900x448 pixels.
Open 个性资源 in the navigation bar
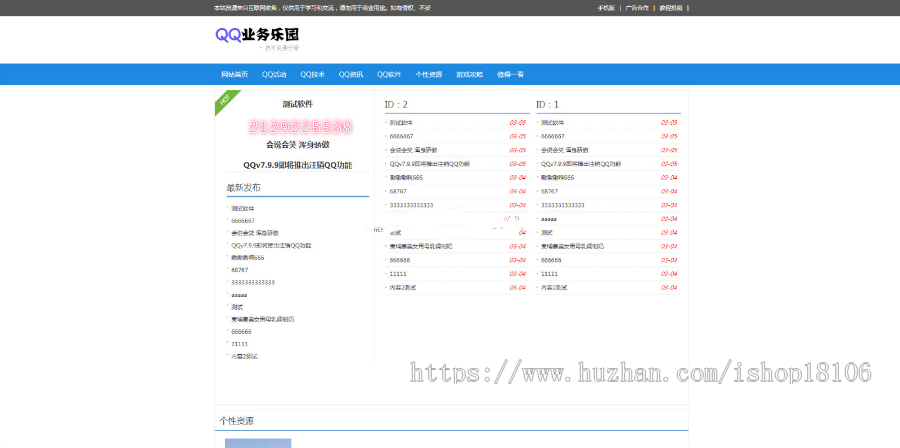point(429,75)
